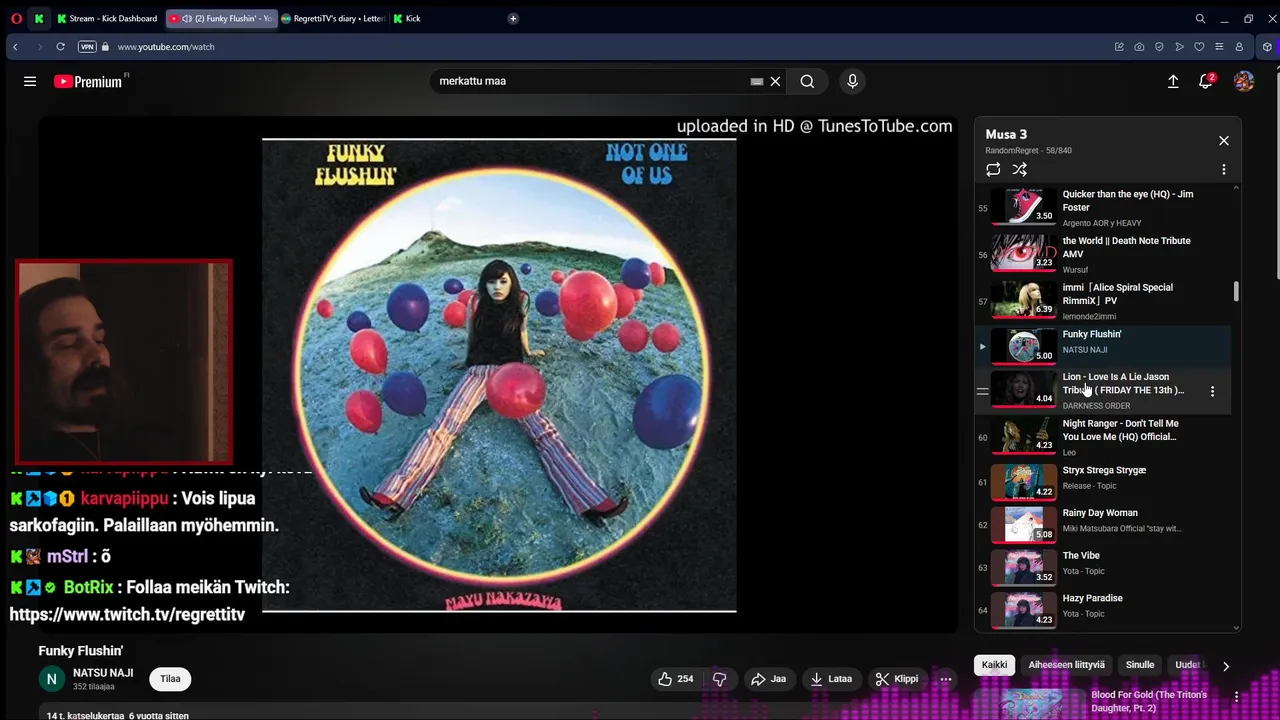1280x720 pixels.
Task: Open the notifications bell with badge
Action: [1206, 81]
